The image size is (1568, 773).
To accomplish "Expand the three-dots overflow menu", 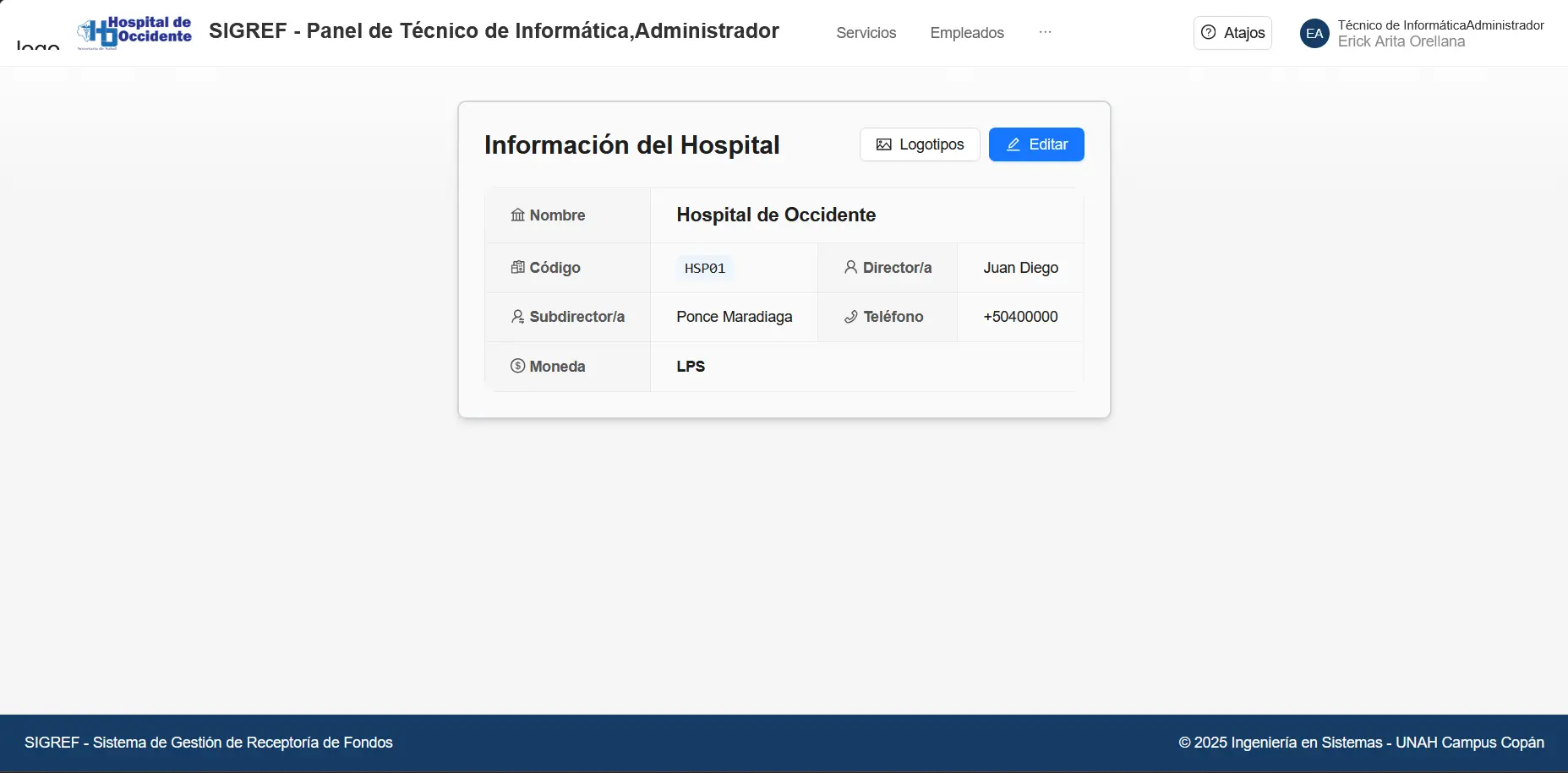I will point(1045,32).
